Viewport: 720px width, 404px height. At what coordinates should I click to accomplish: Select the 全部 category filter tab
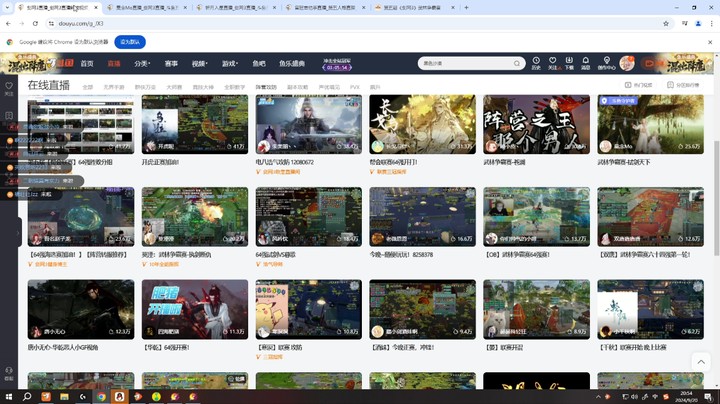click(88, 87)
